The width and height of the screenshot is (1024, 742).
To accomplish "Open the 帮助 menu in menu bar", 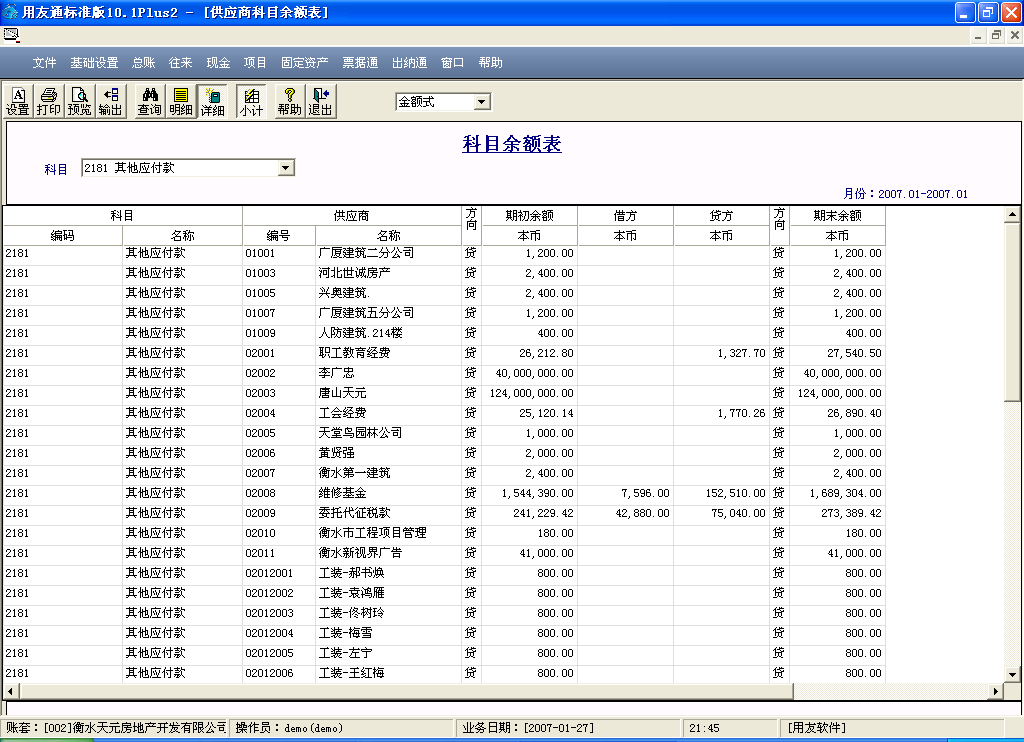I will coord(490,63).
